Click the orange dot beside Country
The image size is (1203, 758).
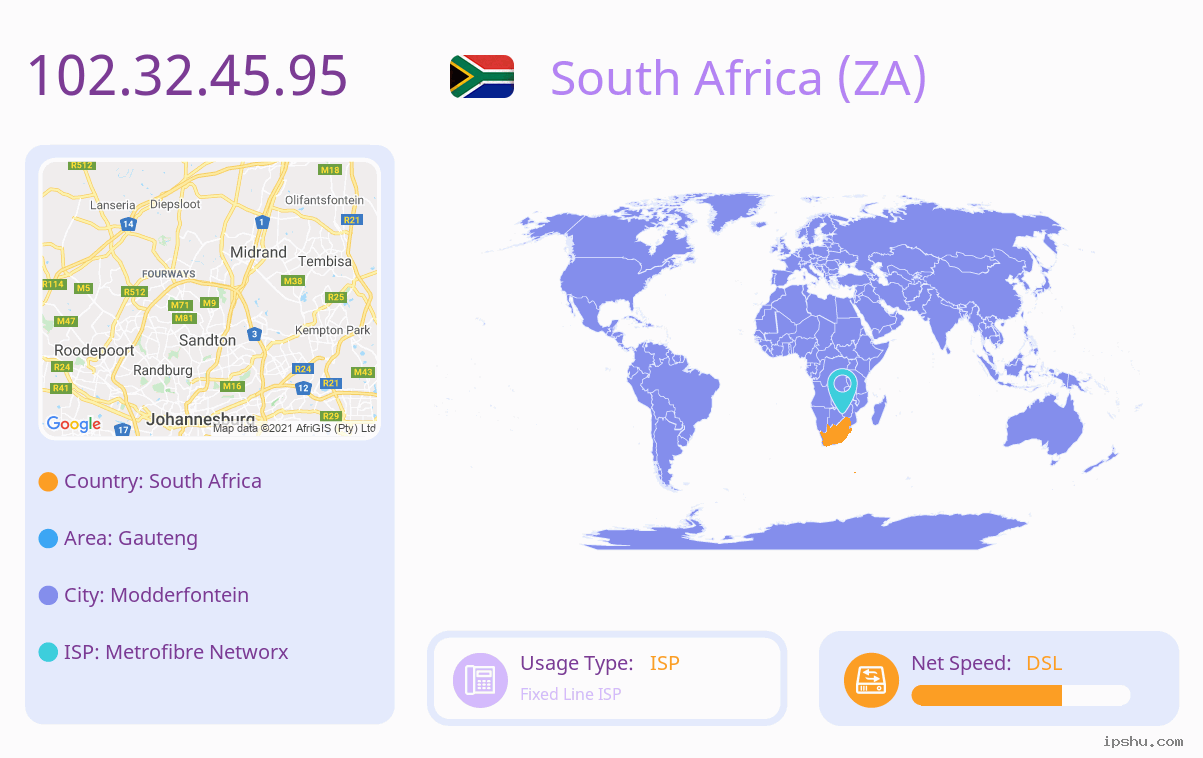48,482
